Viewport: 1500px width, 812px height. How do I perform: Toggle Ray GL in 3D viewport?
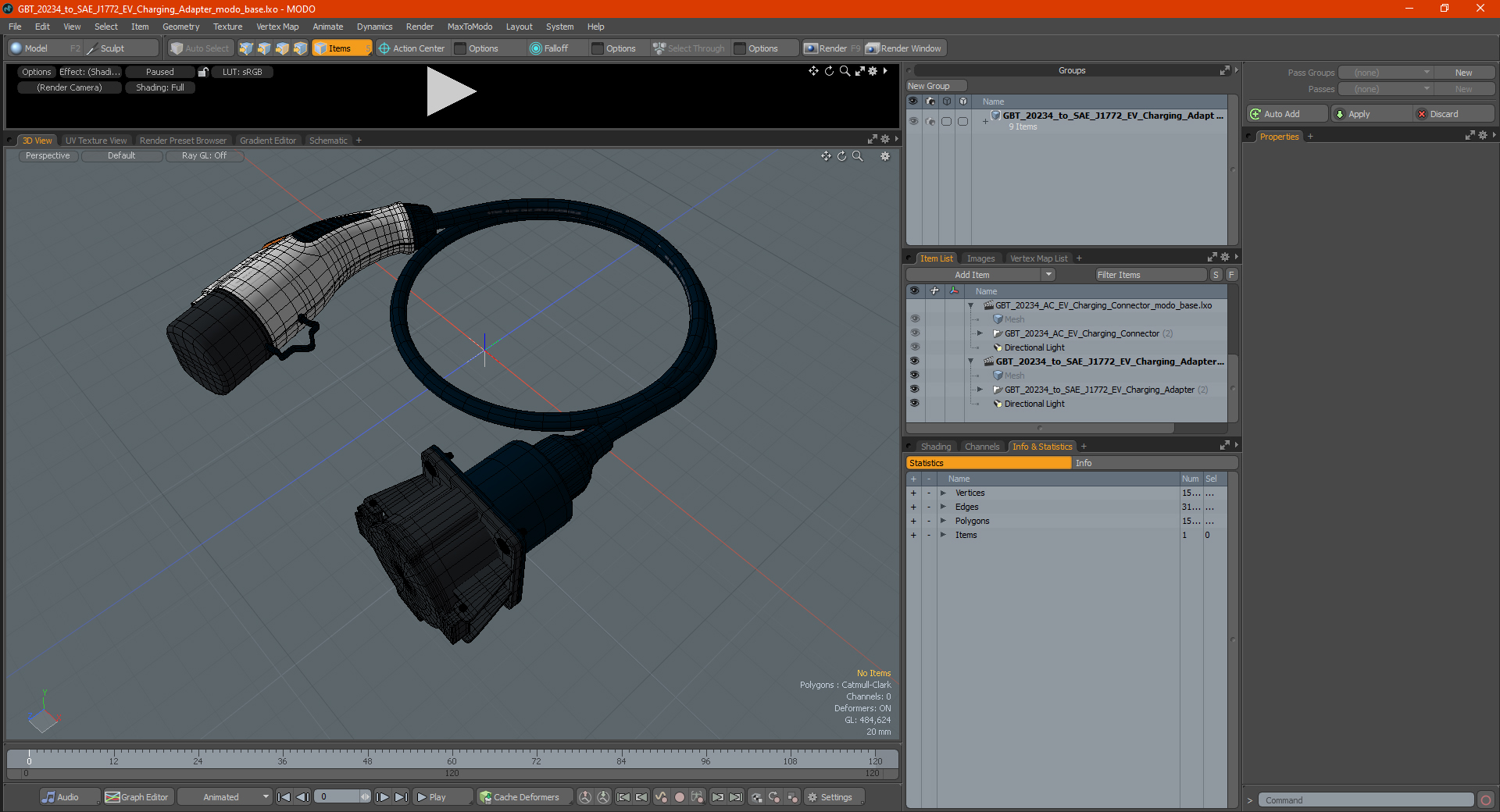click(x=205, y=156)
